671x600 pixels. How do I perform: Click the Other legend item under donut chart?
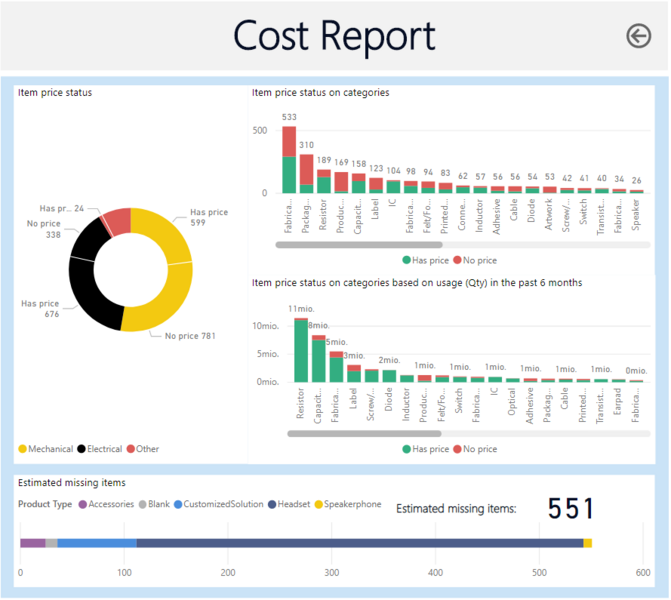click(145, 449)
